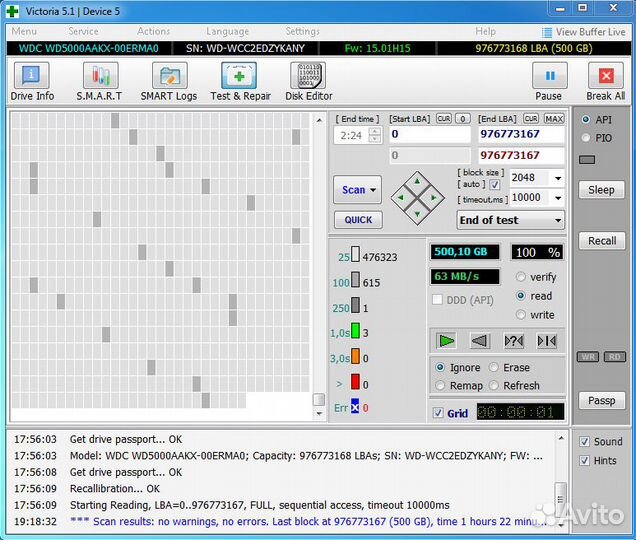
Task: Open the Help menu
Action: point(485,31)
